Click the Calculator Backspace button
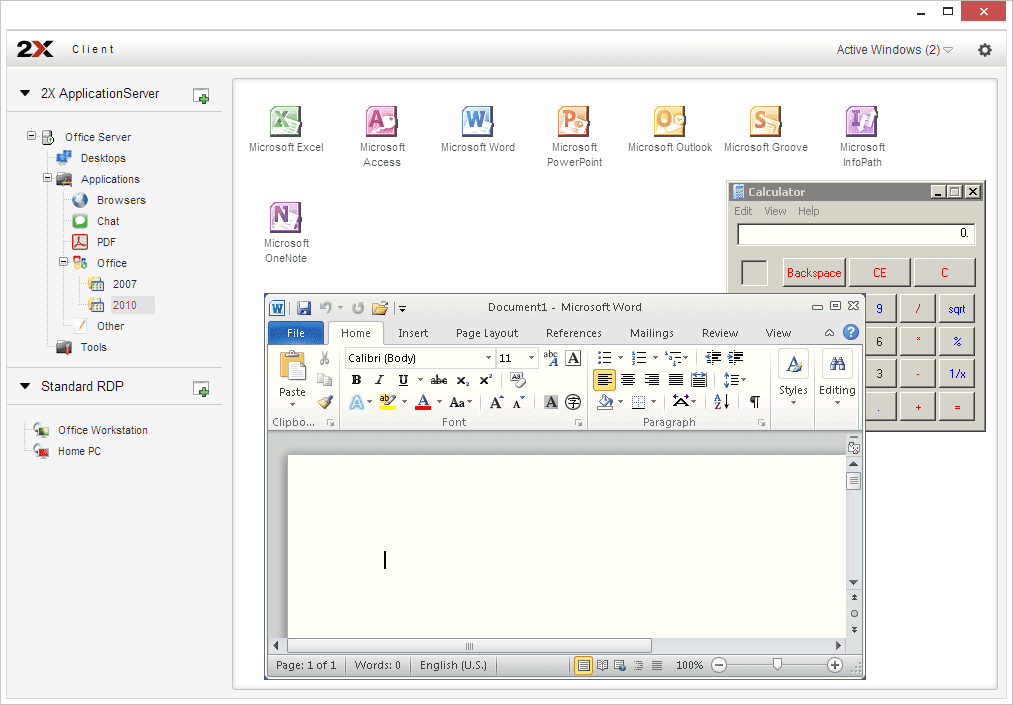This screenshot has width=1013, height=705. point(814,273)
